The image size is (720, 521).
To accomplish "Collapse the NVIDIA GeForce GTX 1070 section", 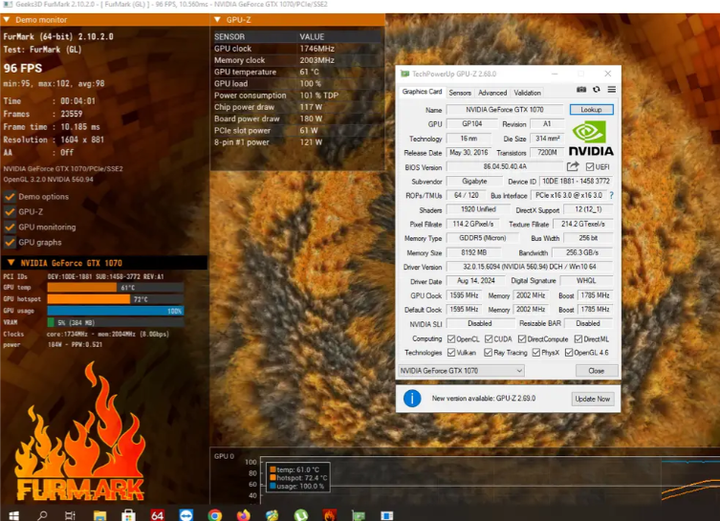I will pyautogui.click(x=11, y=263).
